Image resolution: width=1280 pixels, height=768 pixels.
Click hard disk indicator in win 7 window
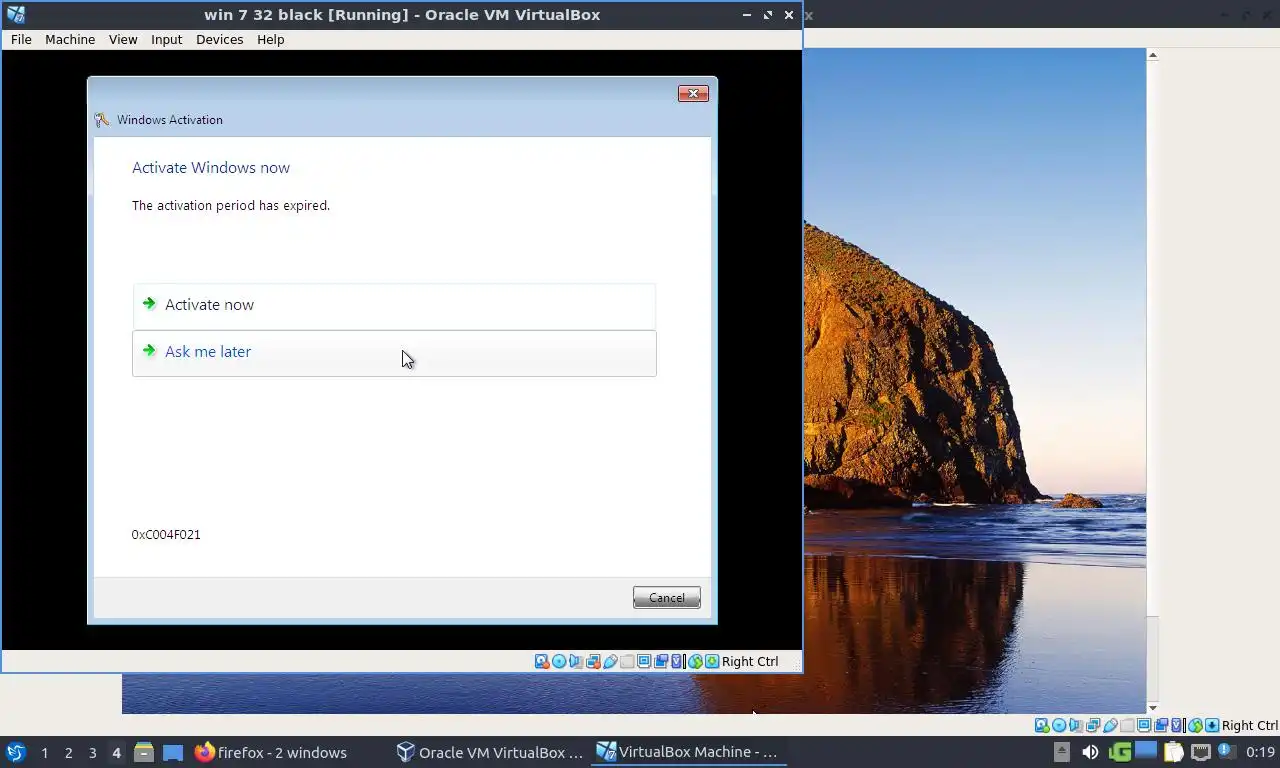point(542,661)
